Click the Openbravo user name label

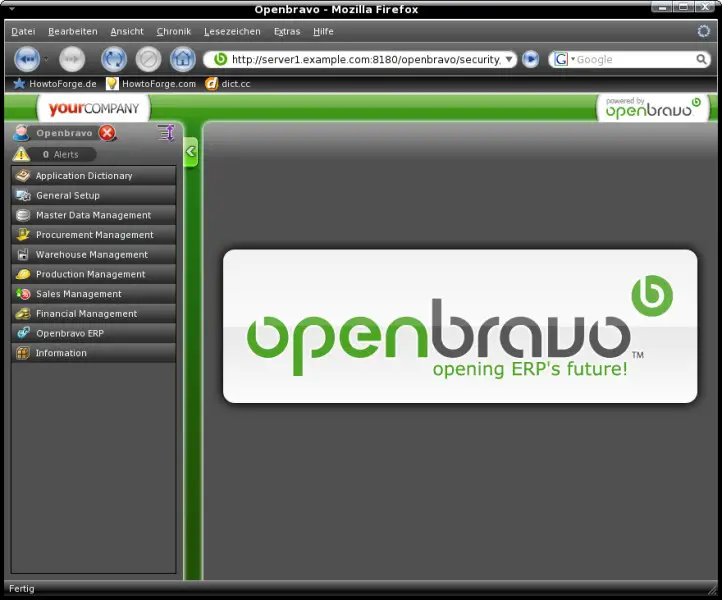point(64,133)
